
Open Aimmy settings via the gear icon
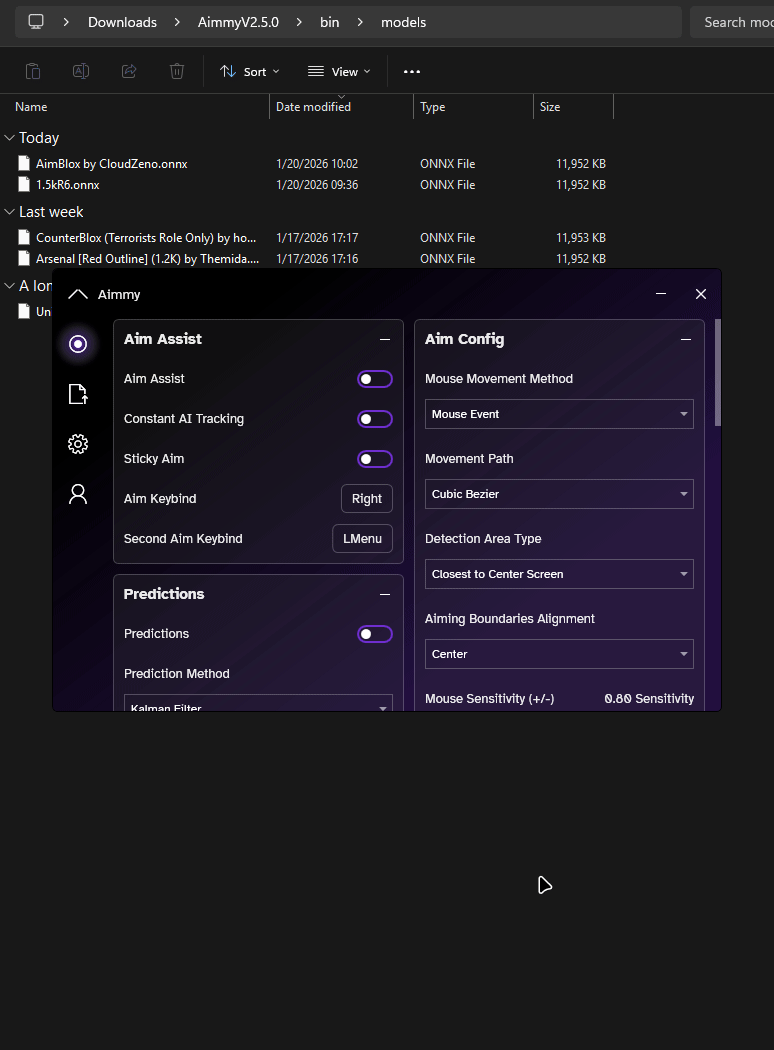78,444
